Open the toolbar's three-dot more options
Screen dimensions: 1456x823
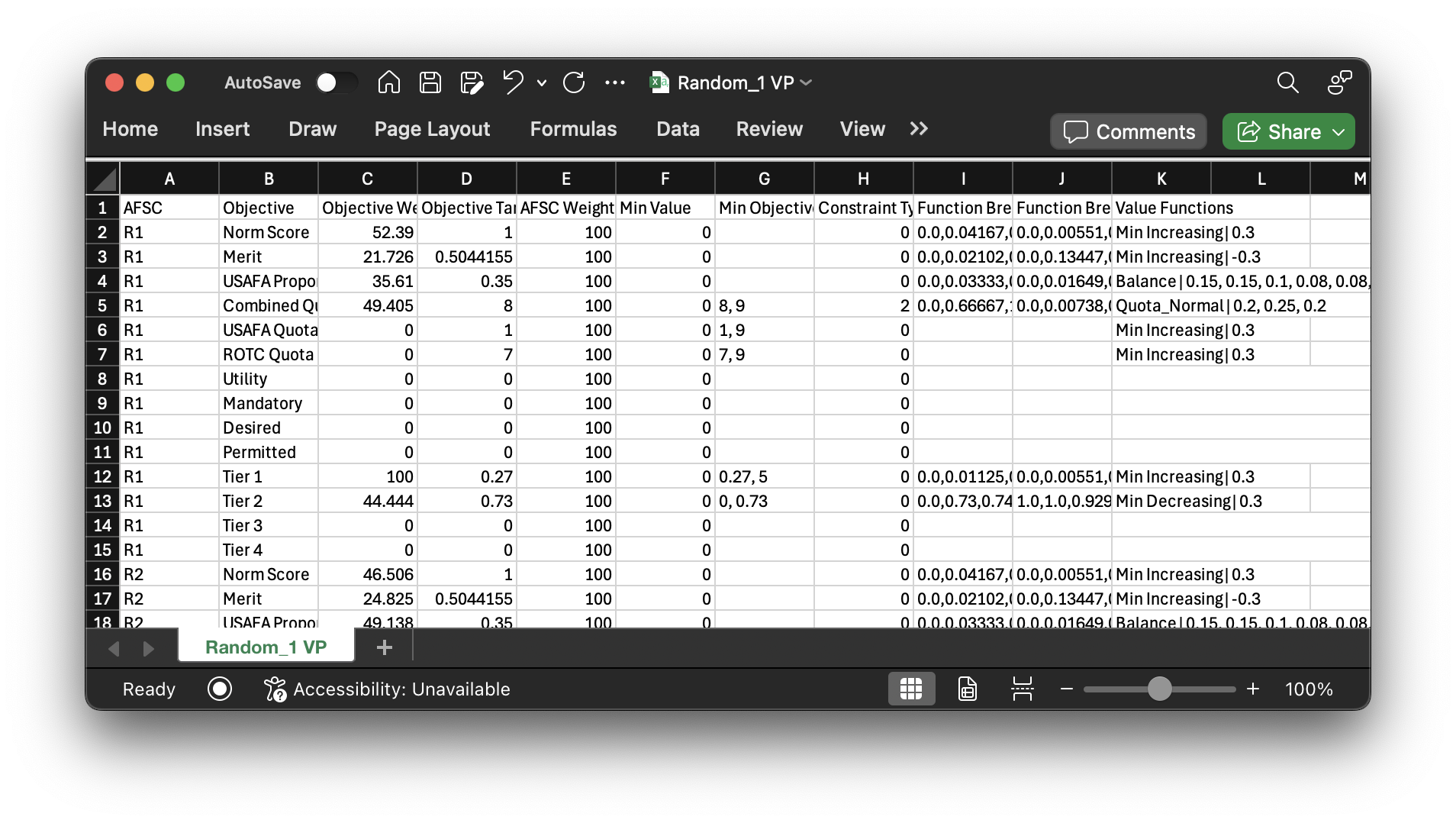click(615, 82)
